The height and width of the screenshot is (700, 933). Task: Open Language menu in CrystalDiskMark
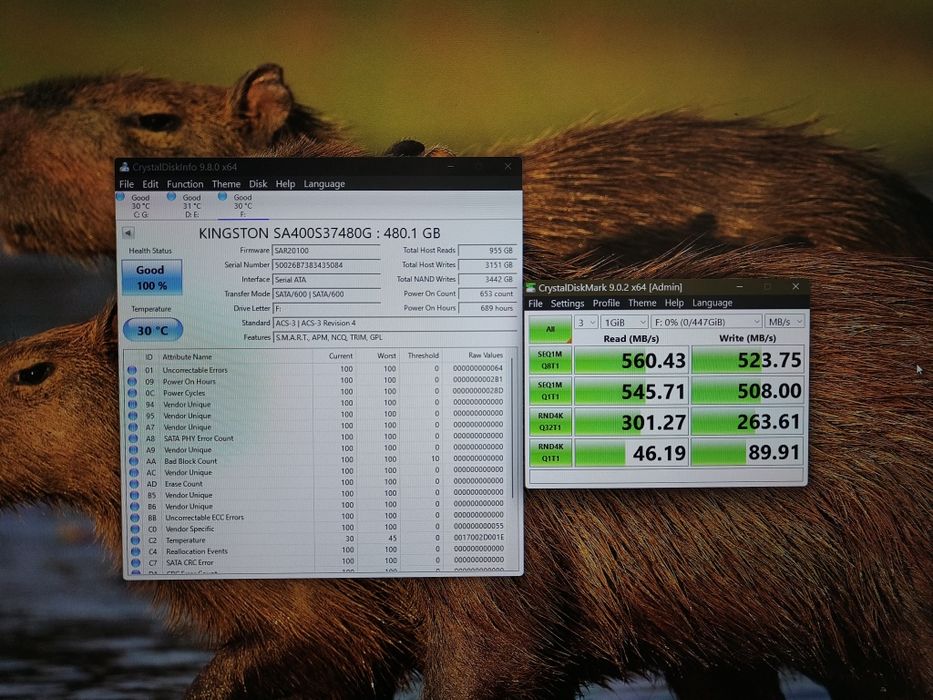point(712,303)
